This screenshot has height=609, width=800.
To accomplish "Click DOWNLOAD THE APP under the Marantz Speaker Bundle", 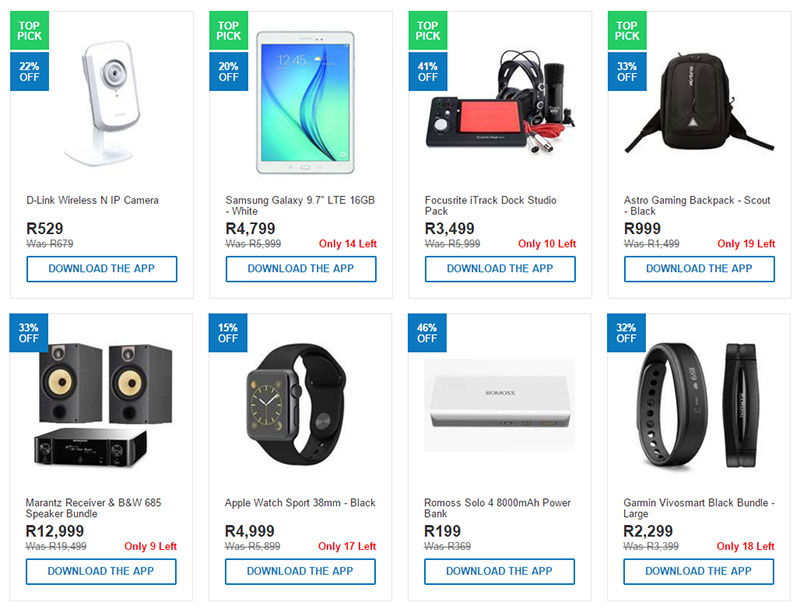I will [100, 572].
